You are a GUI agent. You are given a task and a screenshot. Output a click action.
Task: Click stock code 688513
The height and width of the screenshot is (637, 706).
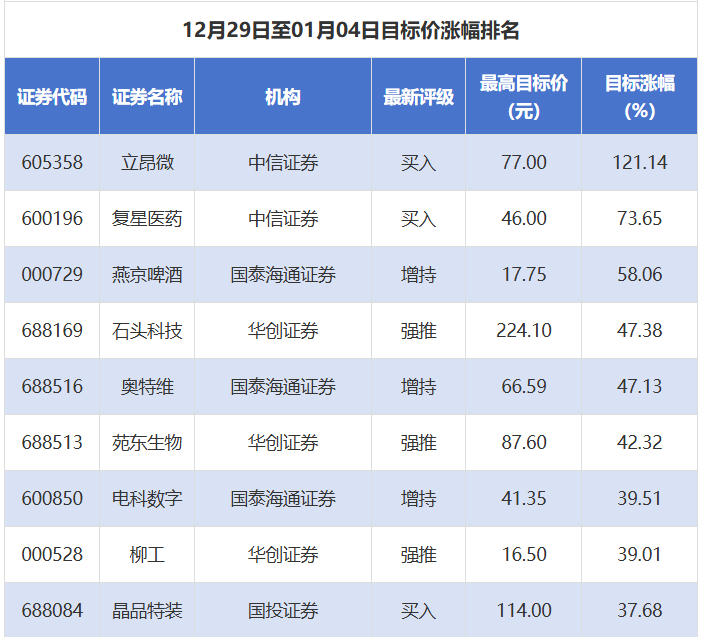click(x=52, y=442)
